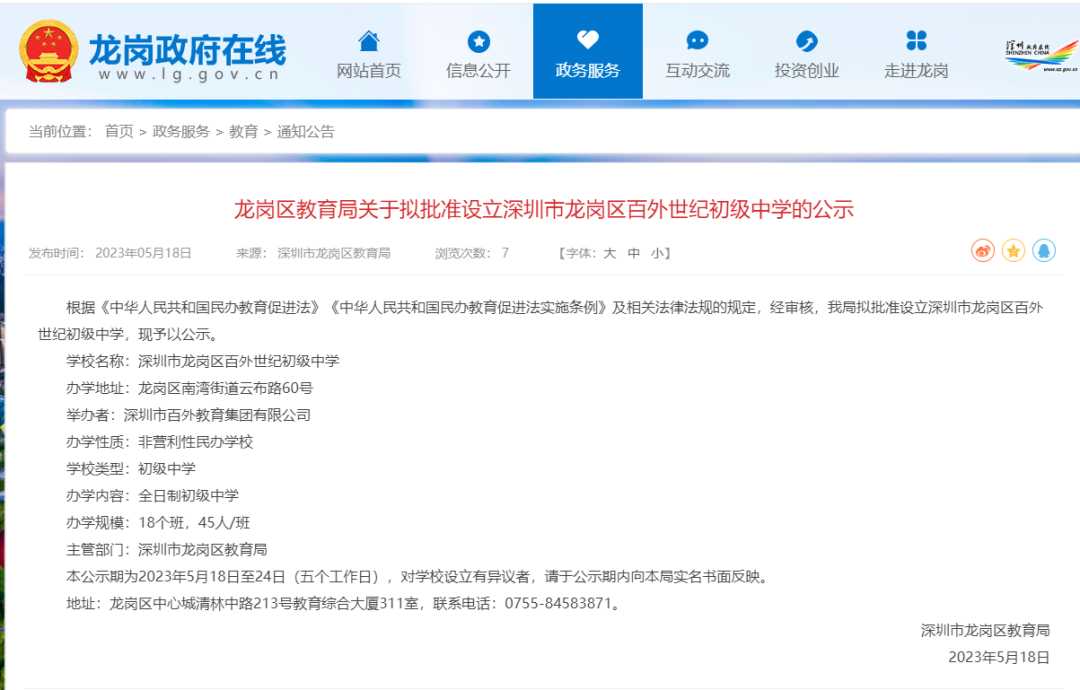Click the 学校名称 line
The height and width of the screenshot is (690, 1080).
coord(202,362)
